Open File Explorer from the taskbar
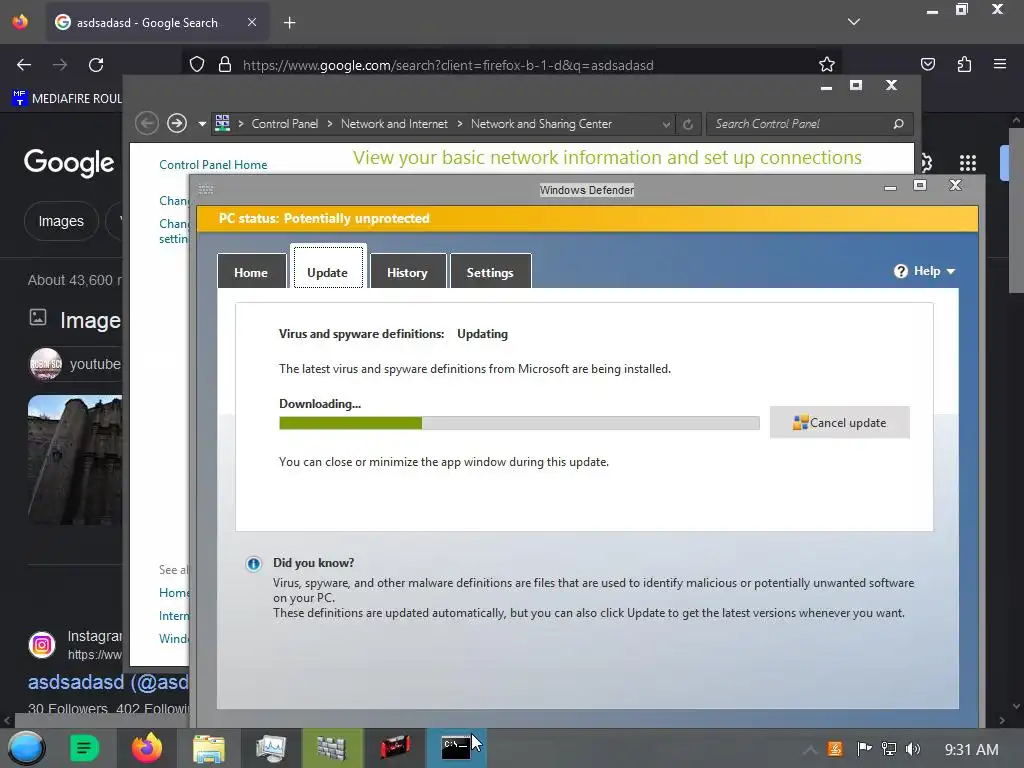This screenshot has height=768, width=1024. [x=208, y=748]
